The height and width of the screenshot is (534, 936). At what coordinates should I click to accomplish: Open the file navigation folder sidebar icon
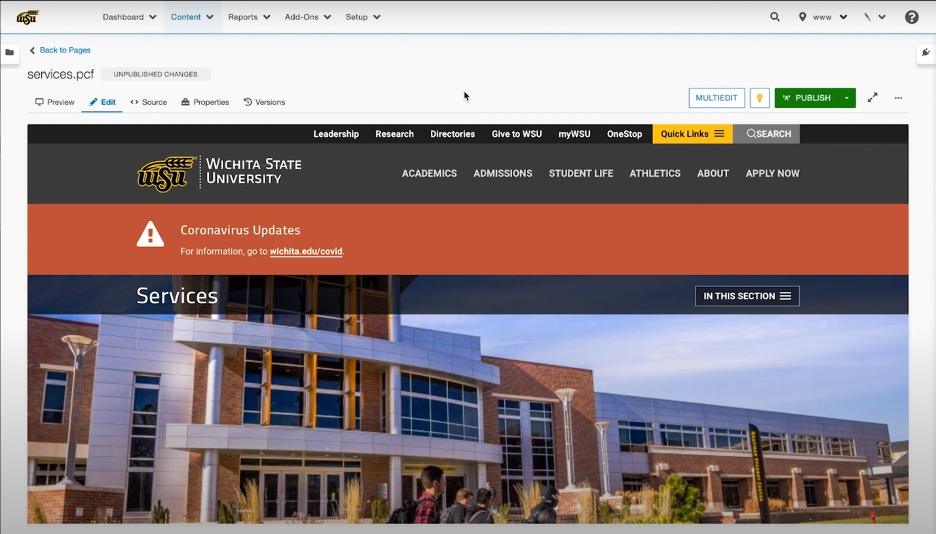[10, 53]
